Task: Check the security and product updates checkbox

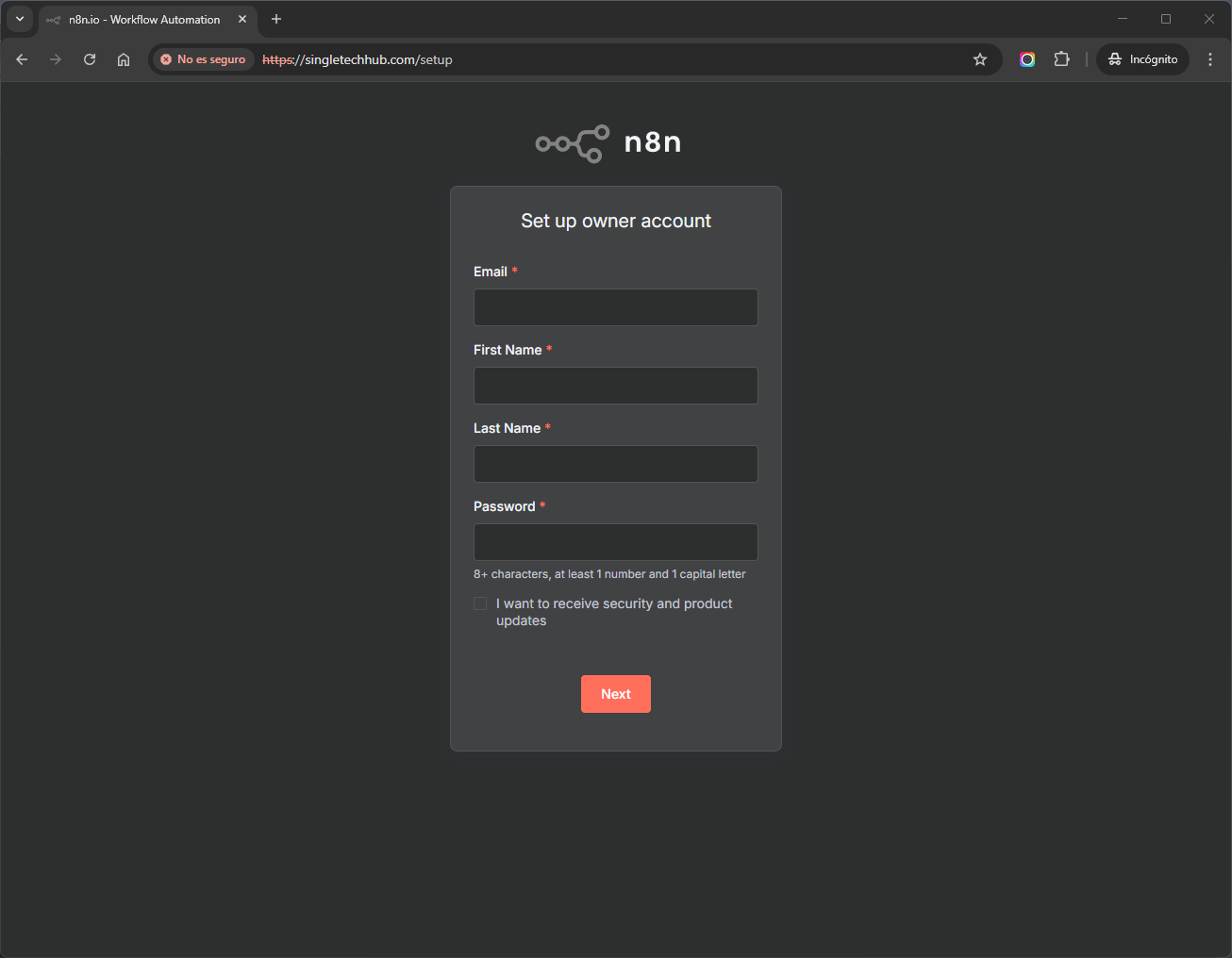Action: (x=480, y=603)
